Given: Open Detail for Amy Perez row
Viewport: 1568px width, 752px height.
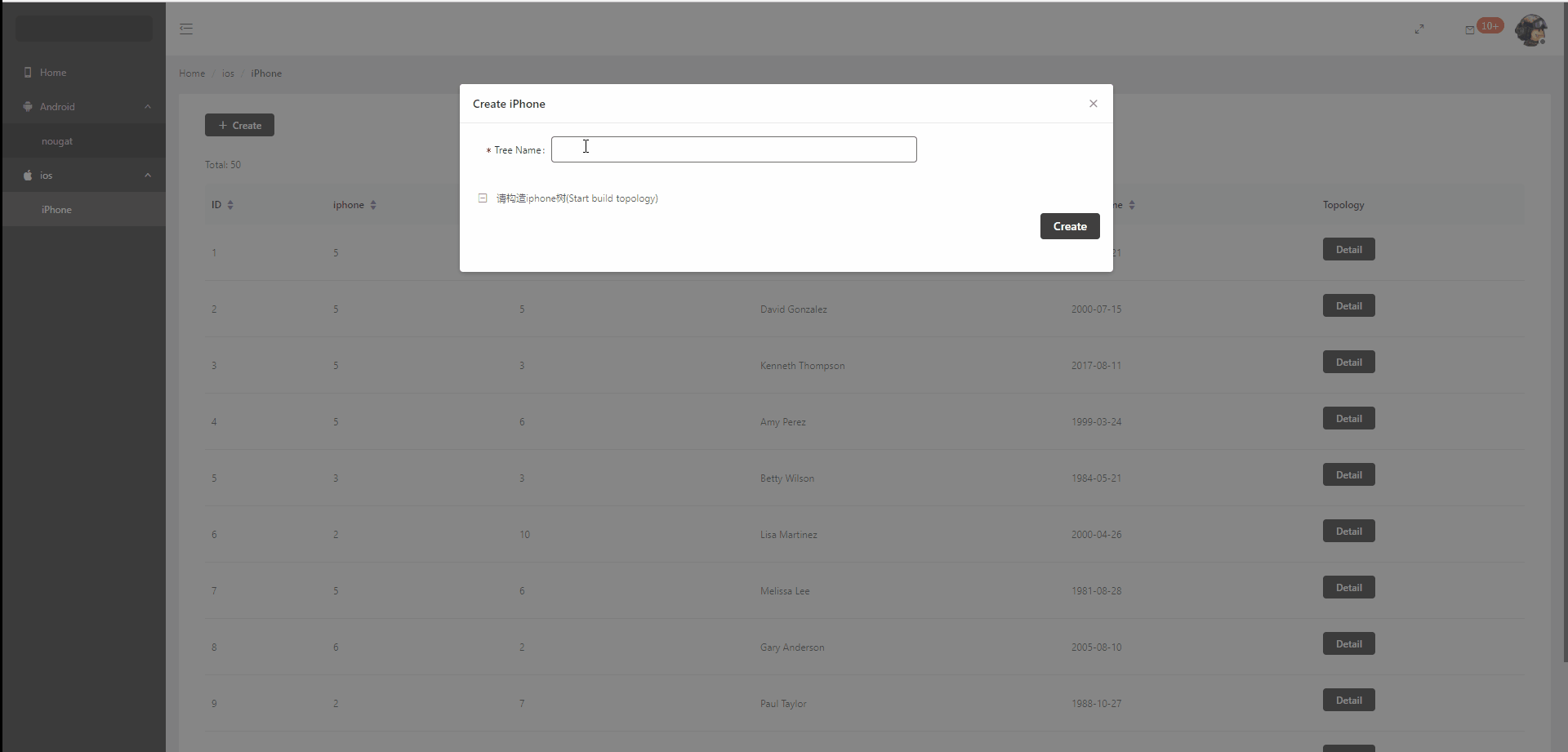Looking at the screenshot, I should pyautogui.click(x=1349, y=419).
